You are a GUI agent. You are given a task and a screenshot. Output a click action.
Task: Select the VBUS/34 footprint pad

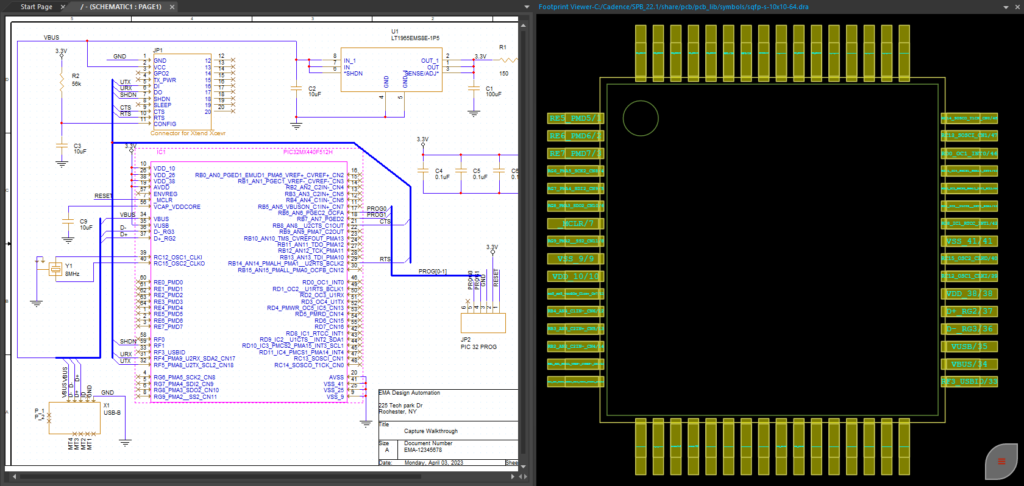coord(970,364)
